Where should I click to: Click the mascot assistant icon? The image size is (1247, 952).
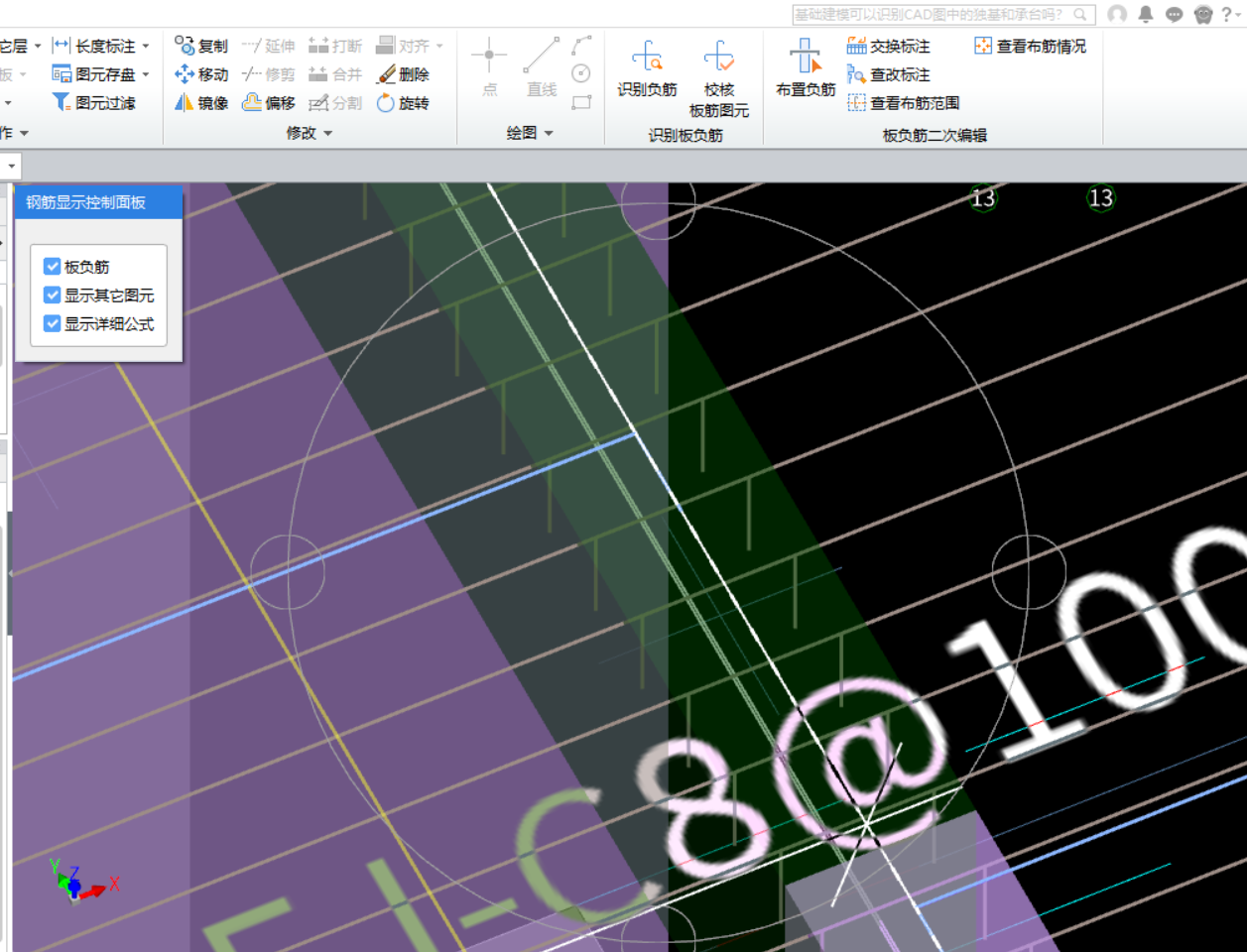click(1203, 14)
